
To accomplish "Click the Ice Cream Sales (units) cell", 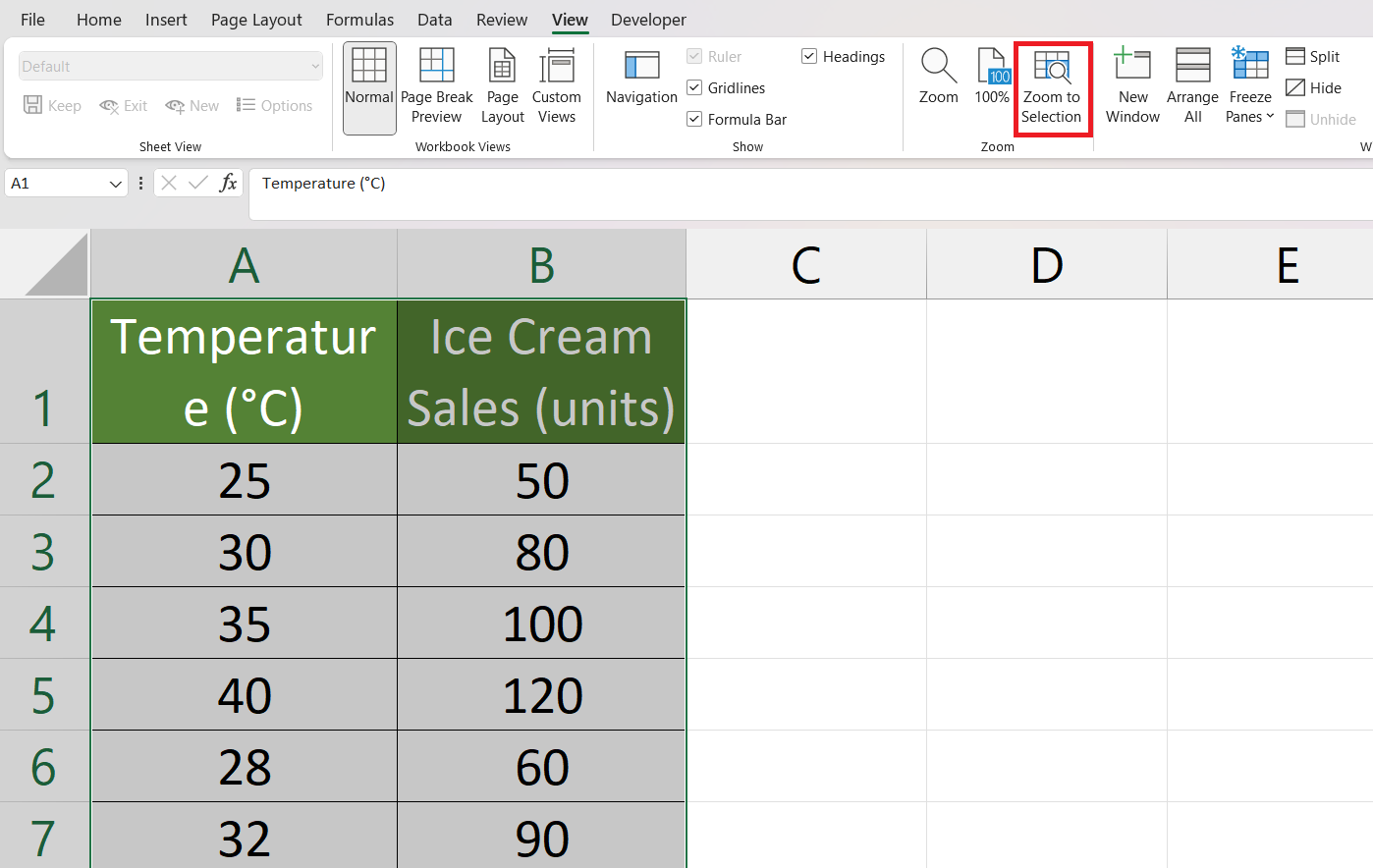I will pos(541,371).
